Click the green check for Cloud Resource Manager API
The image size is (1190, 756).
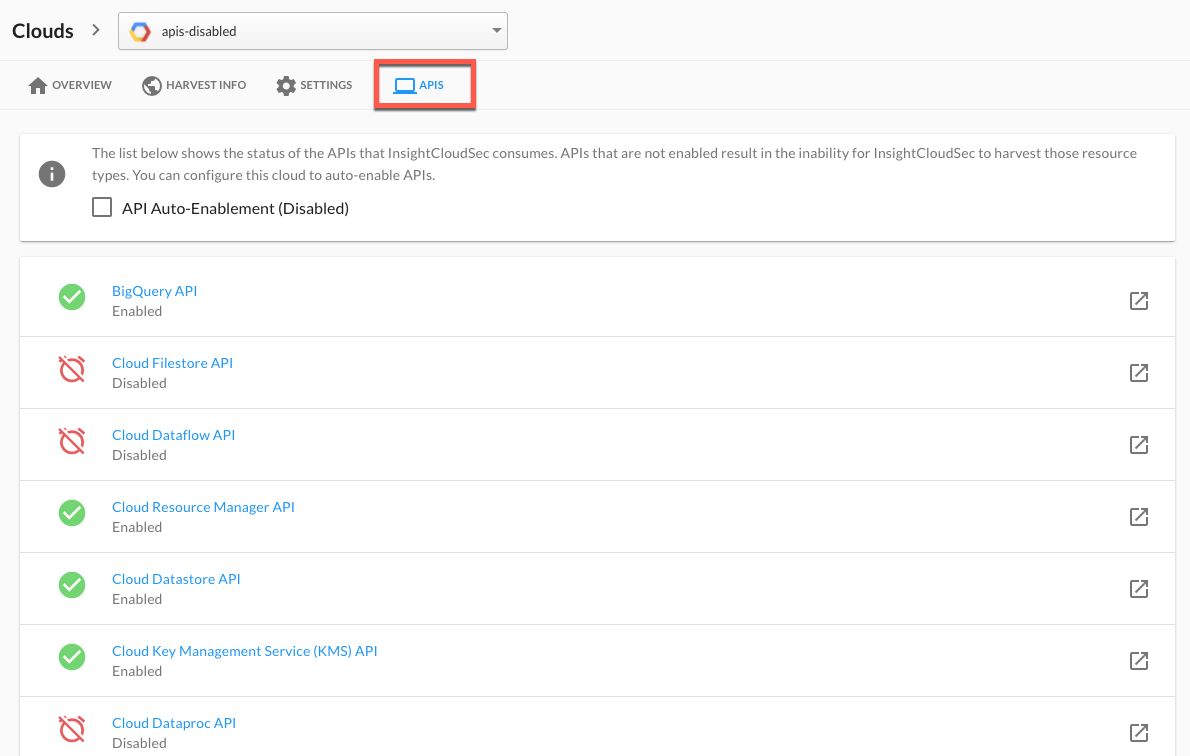[72, 513]
